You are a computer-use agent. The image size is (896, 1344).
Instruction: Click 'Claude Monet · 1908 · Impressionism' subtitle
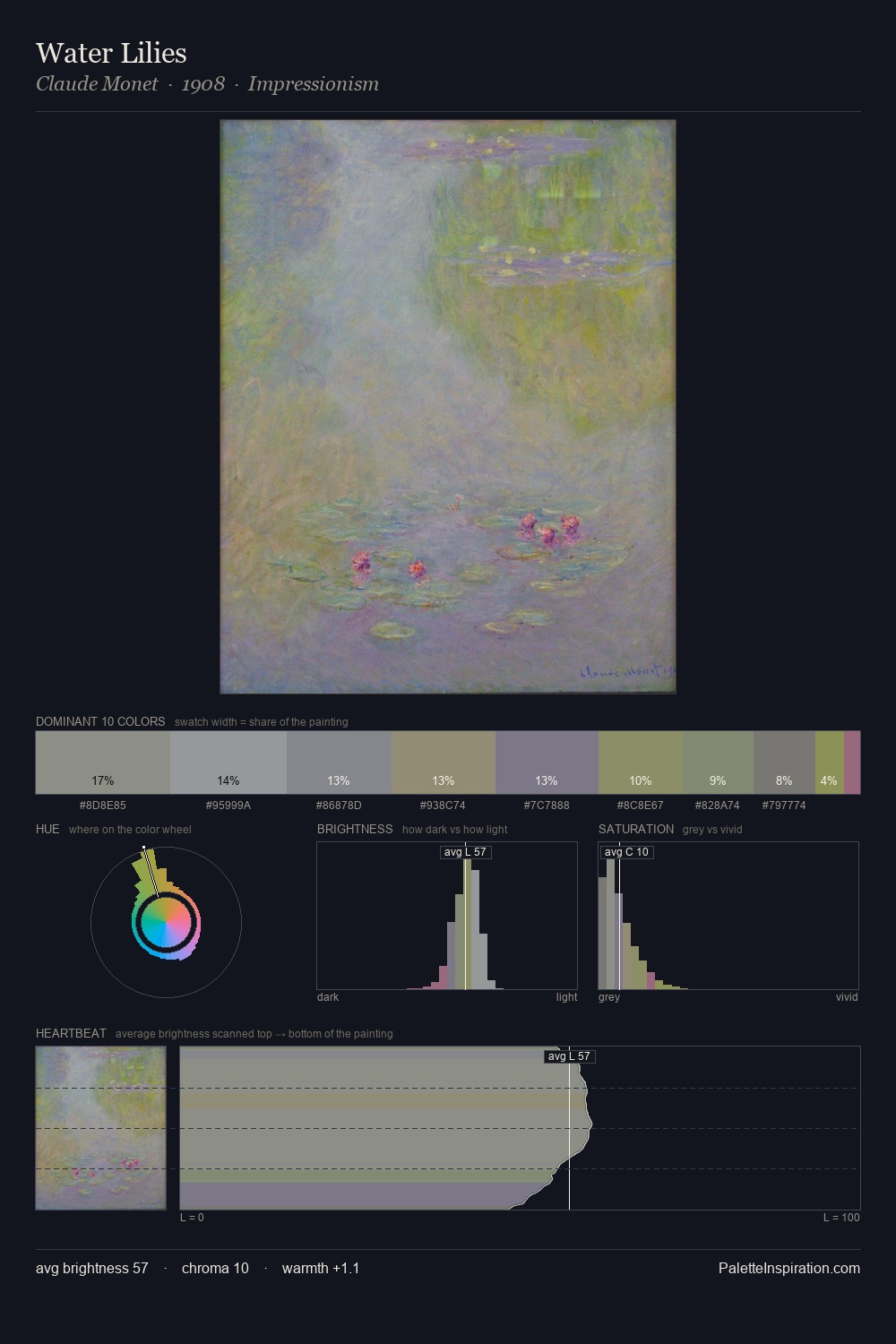coord(207,84)
